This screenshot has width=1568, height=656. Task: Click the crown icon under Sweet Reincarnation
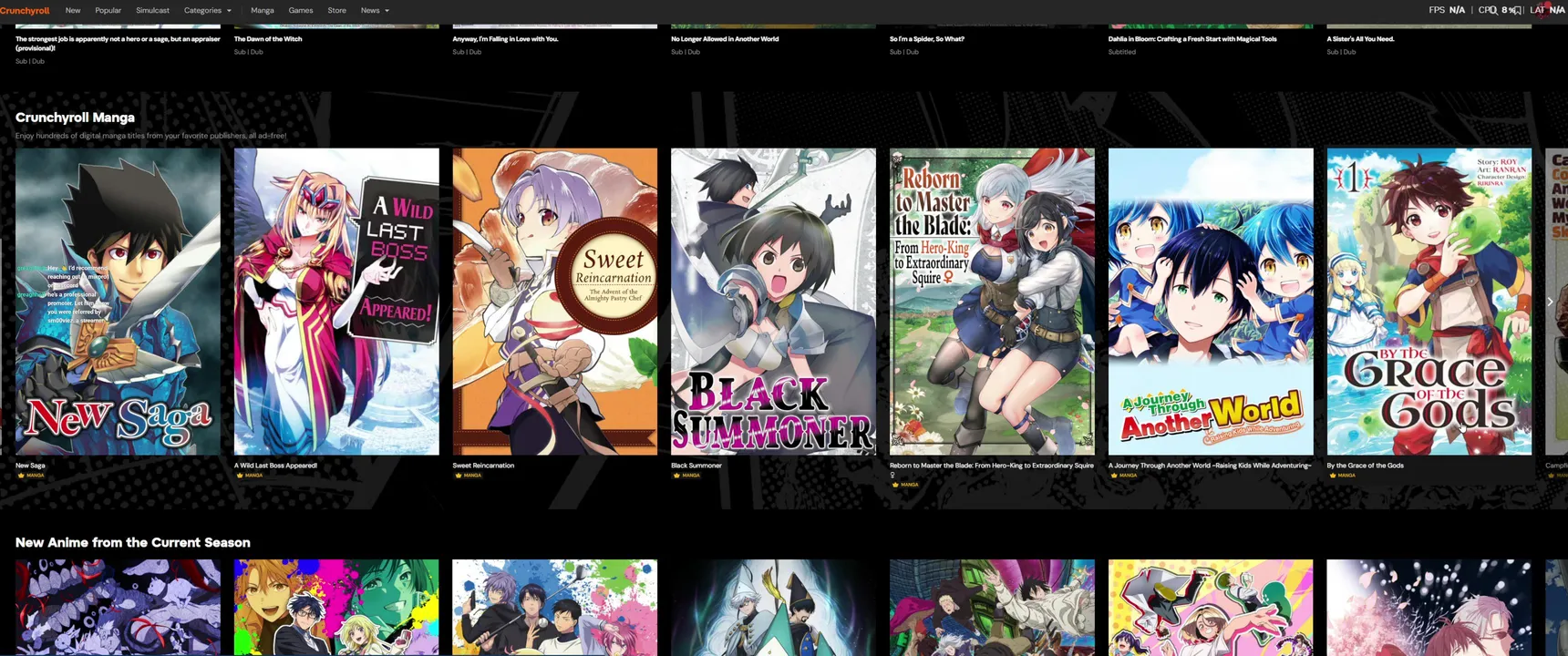tap(458, 476)
